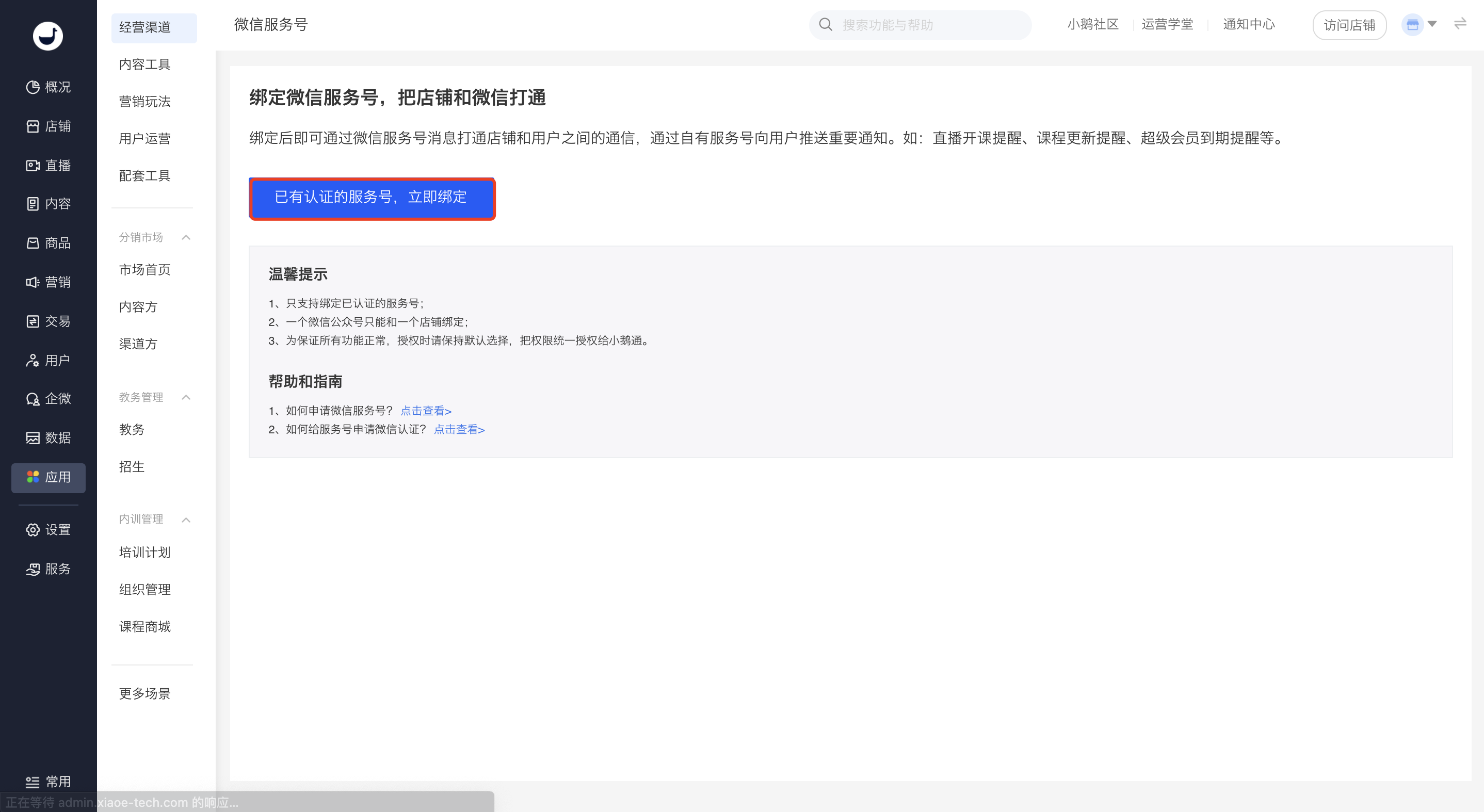This screenshot has width=1484, height=812.
Task: Open the 通知中心 link
Action: (x=1248, y=24)
